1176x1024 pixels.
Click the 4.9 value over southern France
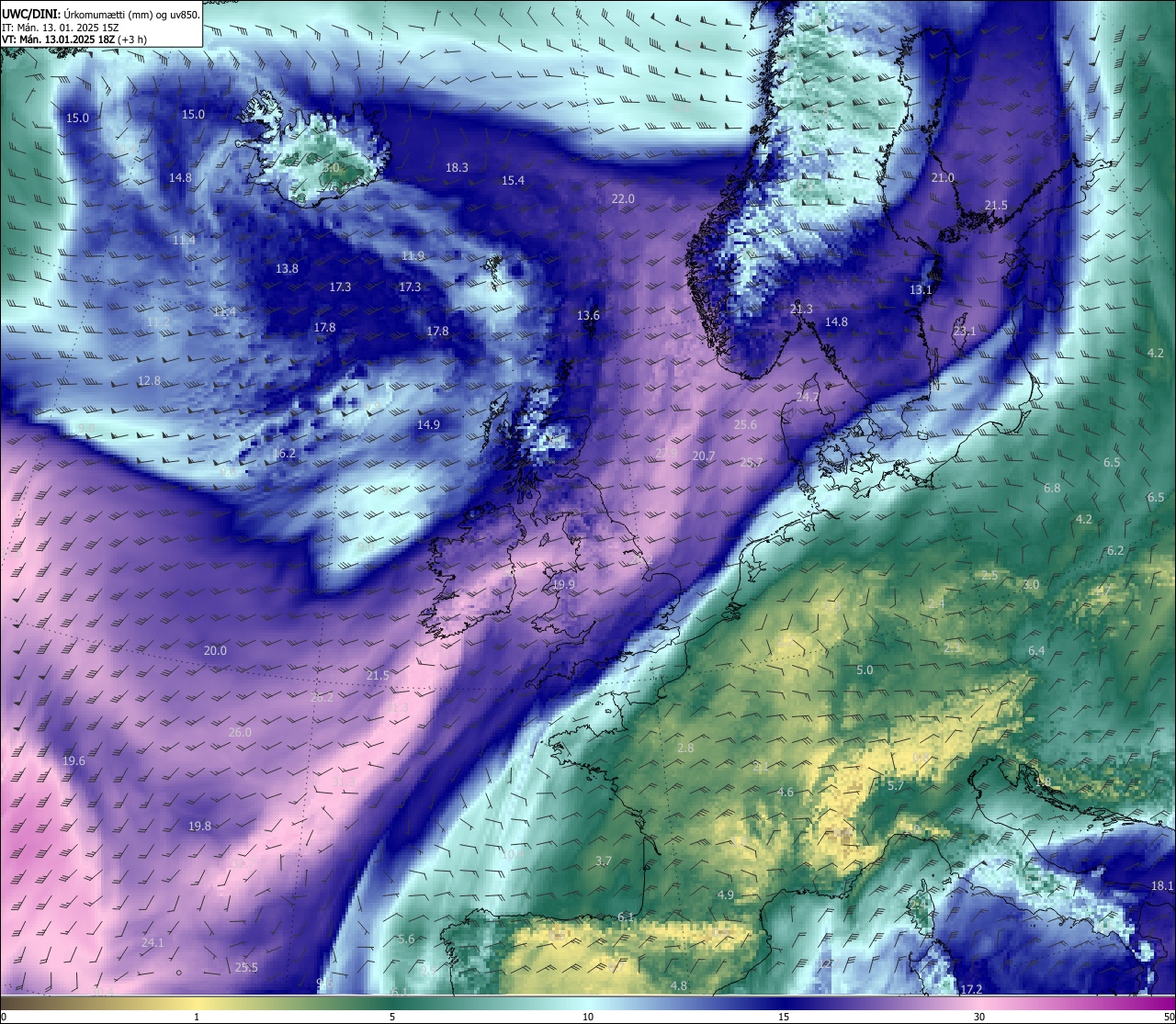(726, 895)
